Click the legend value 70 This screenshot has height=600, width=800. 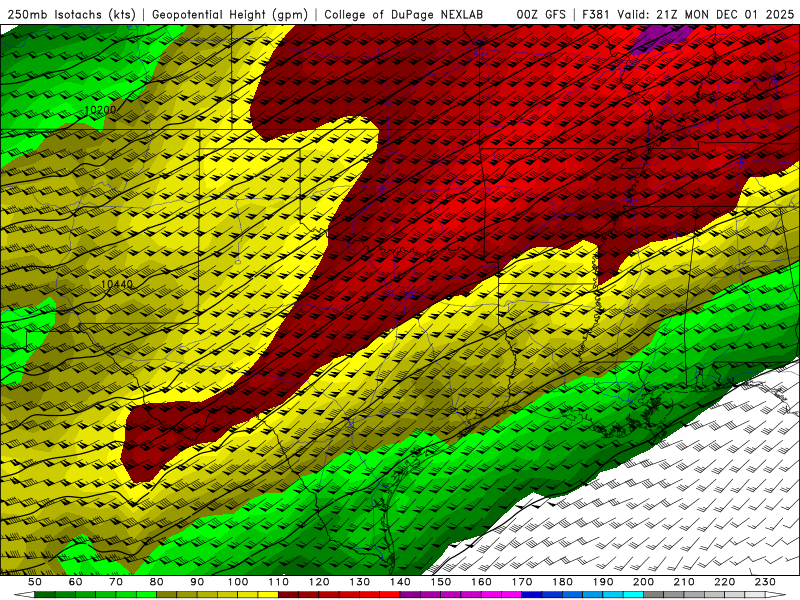pyautogui.click(x=116, y=582)
